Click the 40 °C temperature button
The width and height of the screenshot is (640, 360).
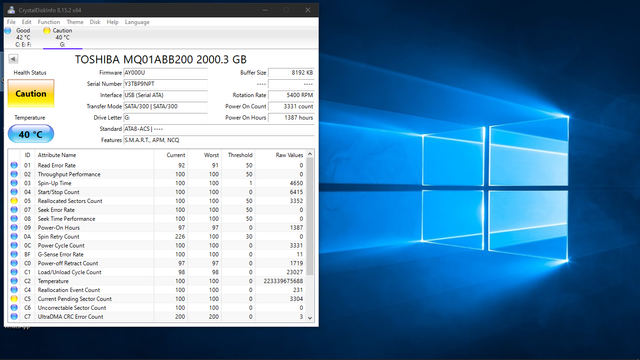31,134
